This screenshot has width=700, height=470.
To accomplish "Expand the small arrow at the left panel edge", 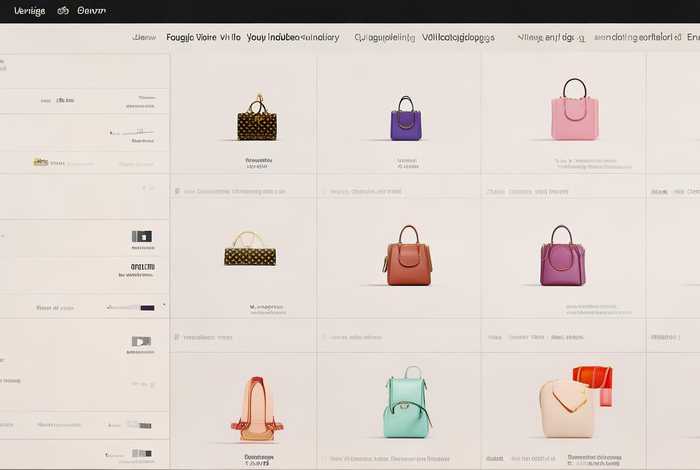I will pyautogui.click(x=164, y=306).
